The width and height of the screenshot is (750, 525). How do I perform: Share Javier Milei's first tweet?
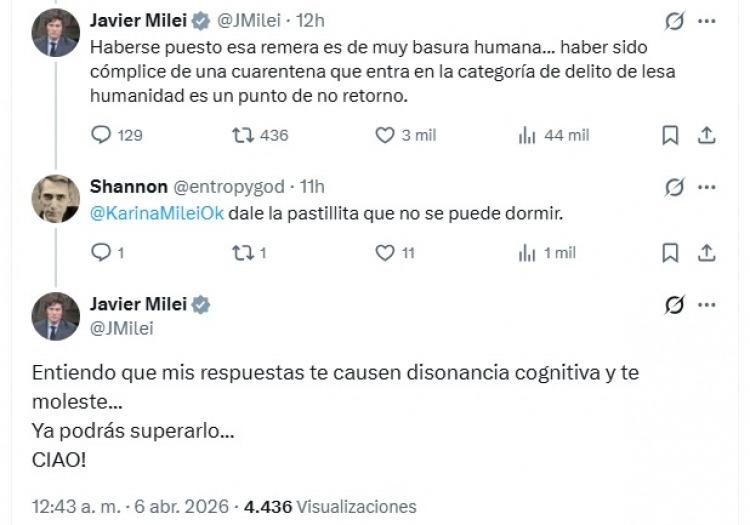tap(705, 135)
